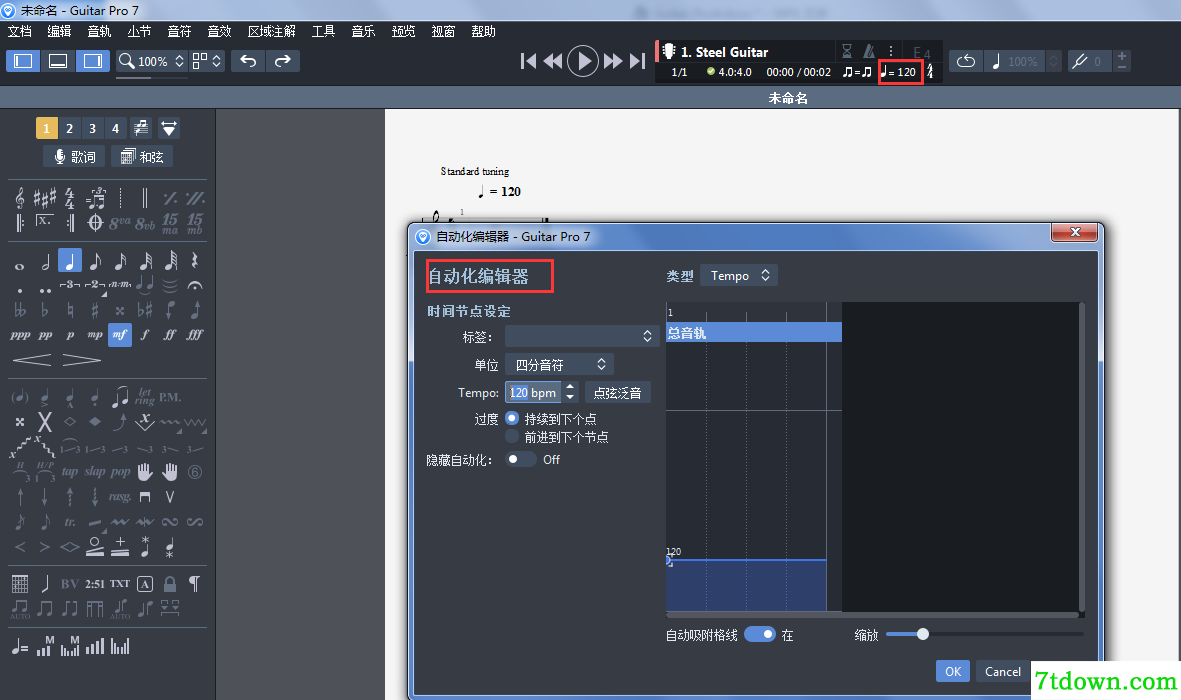Open the tuner fork icon
This screenshot has width=1181, height=700.
click(x=1079, y=61)
